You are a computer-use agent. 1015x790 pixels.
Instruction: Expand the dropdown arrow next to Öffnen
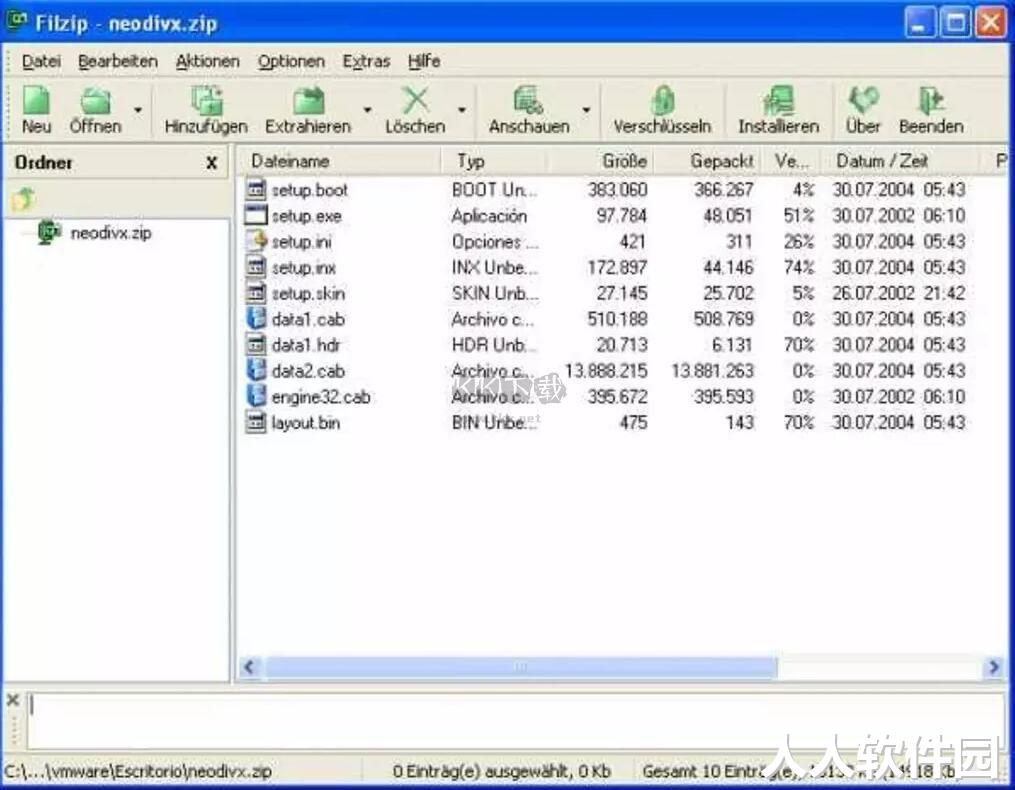(137, 110)
